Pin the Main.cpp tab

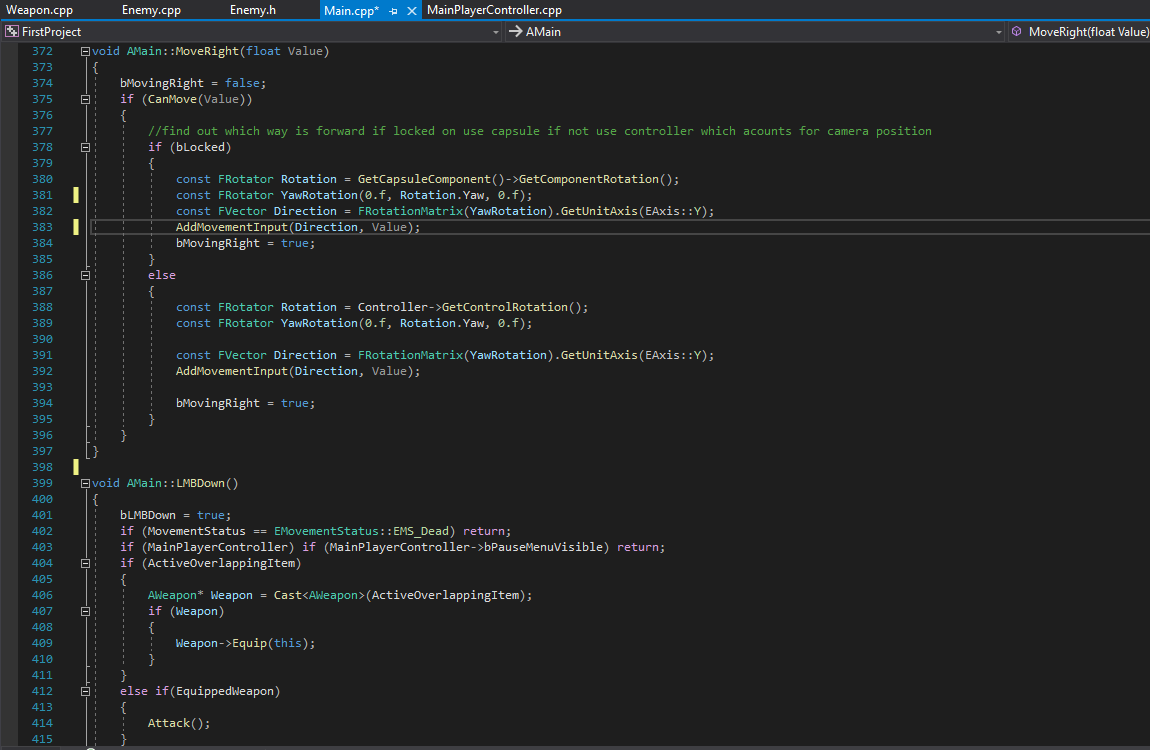(394, 11)
